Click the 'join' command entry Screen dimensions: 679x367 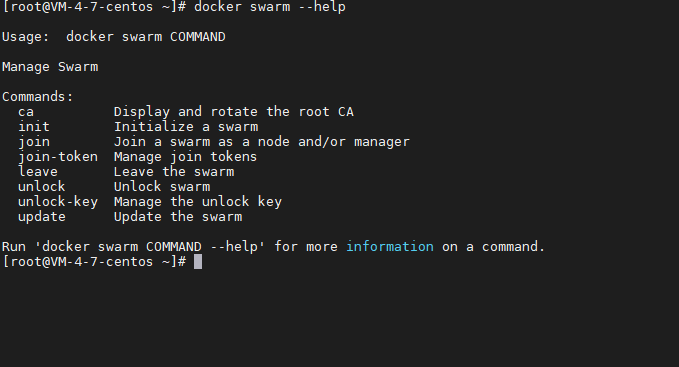pyautogui.click(x=34, y=142)
